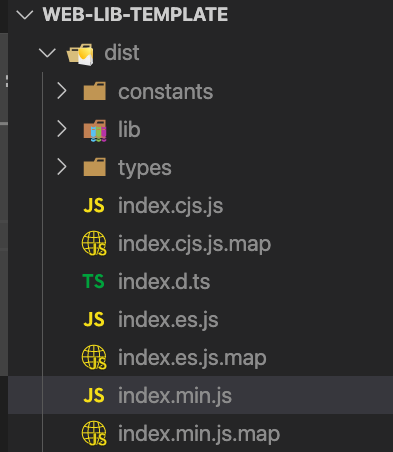This screenshot has width=393, height=452.
Task: Open the index.cjs.js file
Action: tap(171, 206)
